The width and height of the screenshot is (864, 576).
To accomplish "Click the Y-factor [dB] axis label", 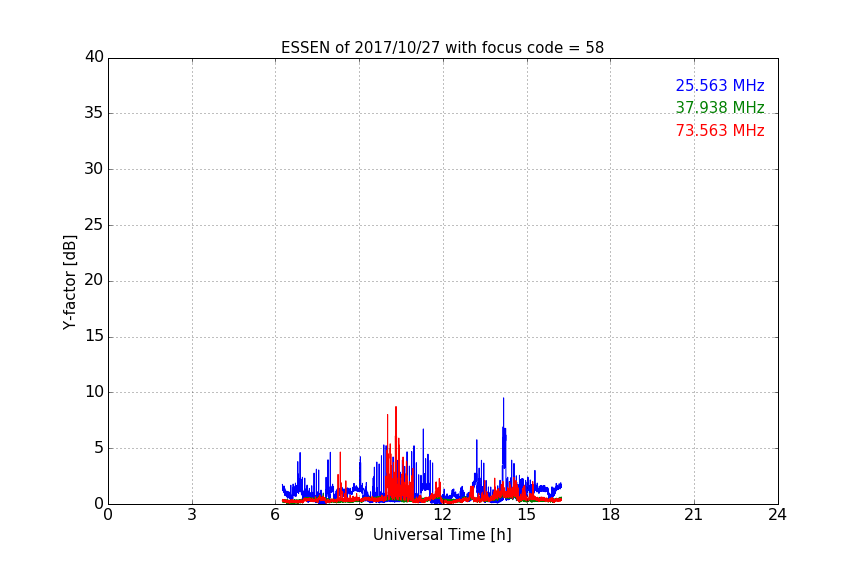I will click(x=69, y=282).
